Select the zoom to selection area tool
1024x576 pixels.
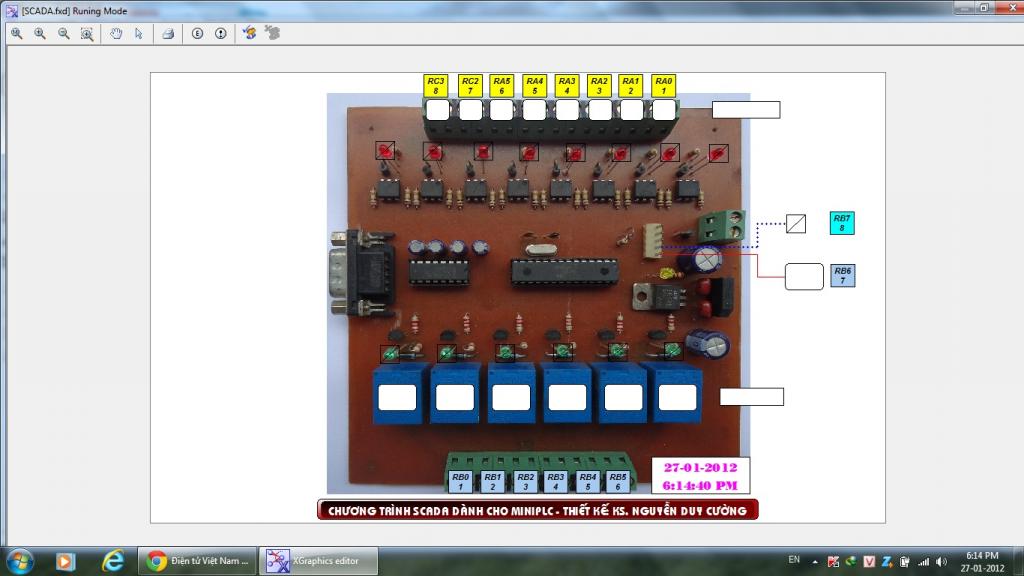[87, 33]
